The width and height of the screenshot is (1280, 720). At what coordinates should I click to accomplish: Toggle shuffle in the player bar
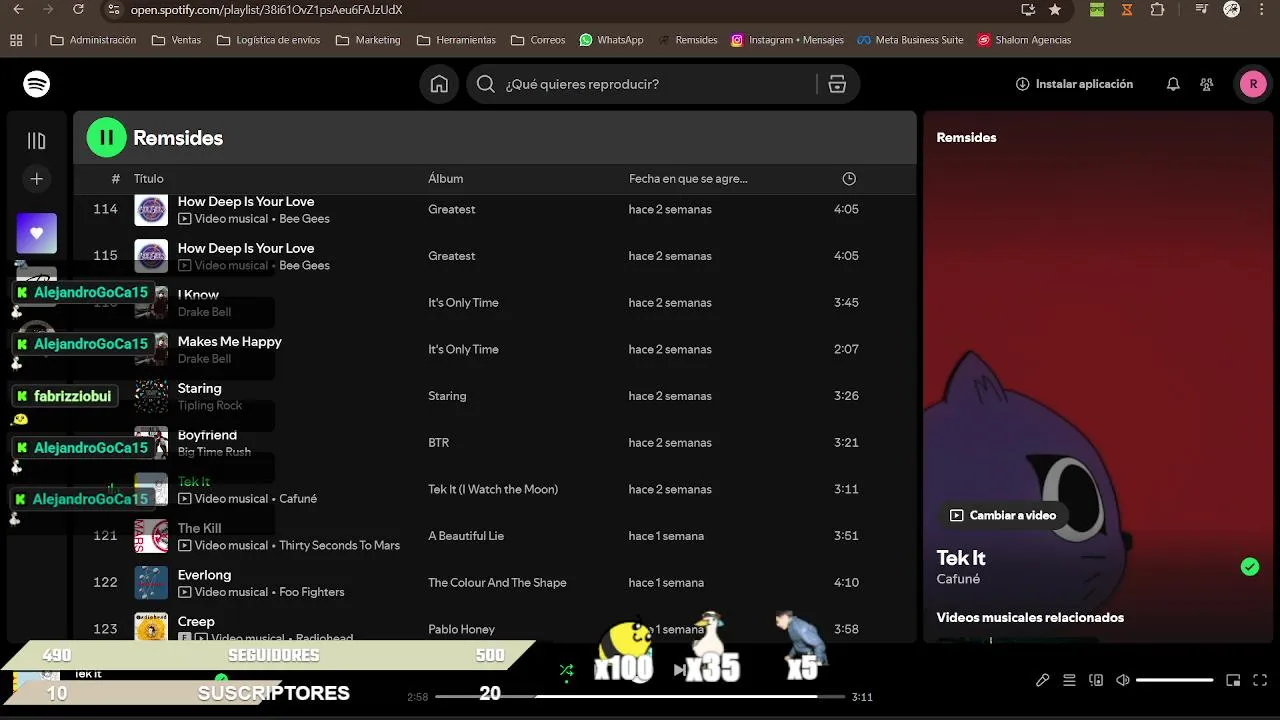pos(567,670)
